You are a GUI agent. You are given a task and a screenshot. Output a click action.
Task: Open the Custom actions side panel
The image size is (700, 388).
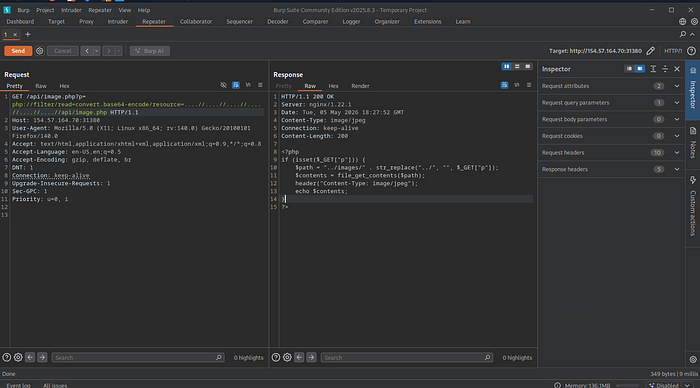click(693, 205)
